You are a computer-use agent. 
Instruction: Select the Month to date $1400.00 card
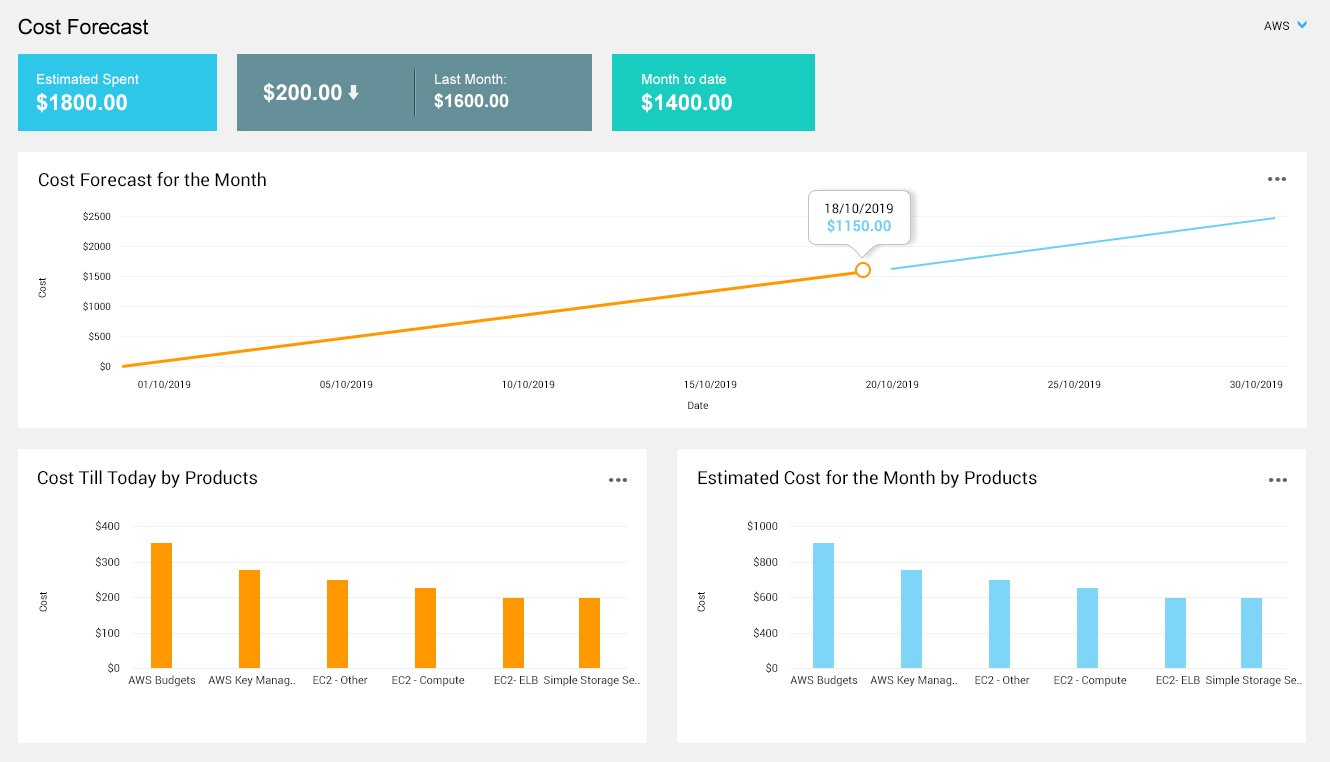click(x=713, y=92)
